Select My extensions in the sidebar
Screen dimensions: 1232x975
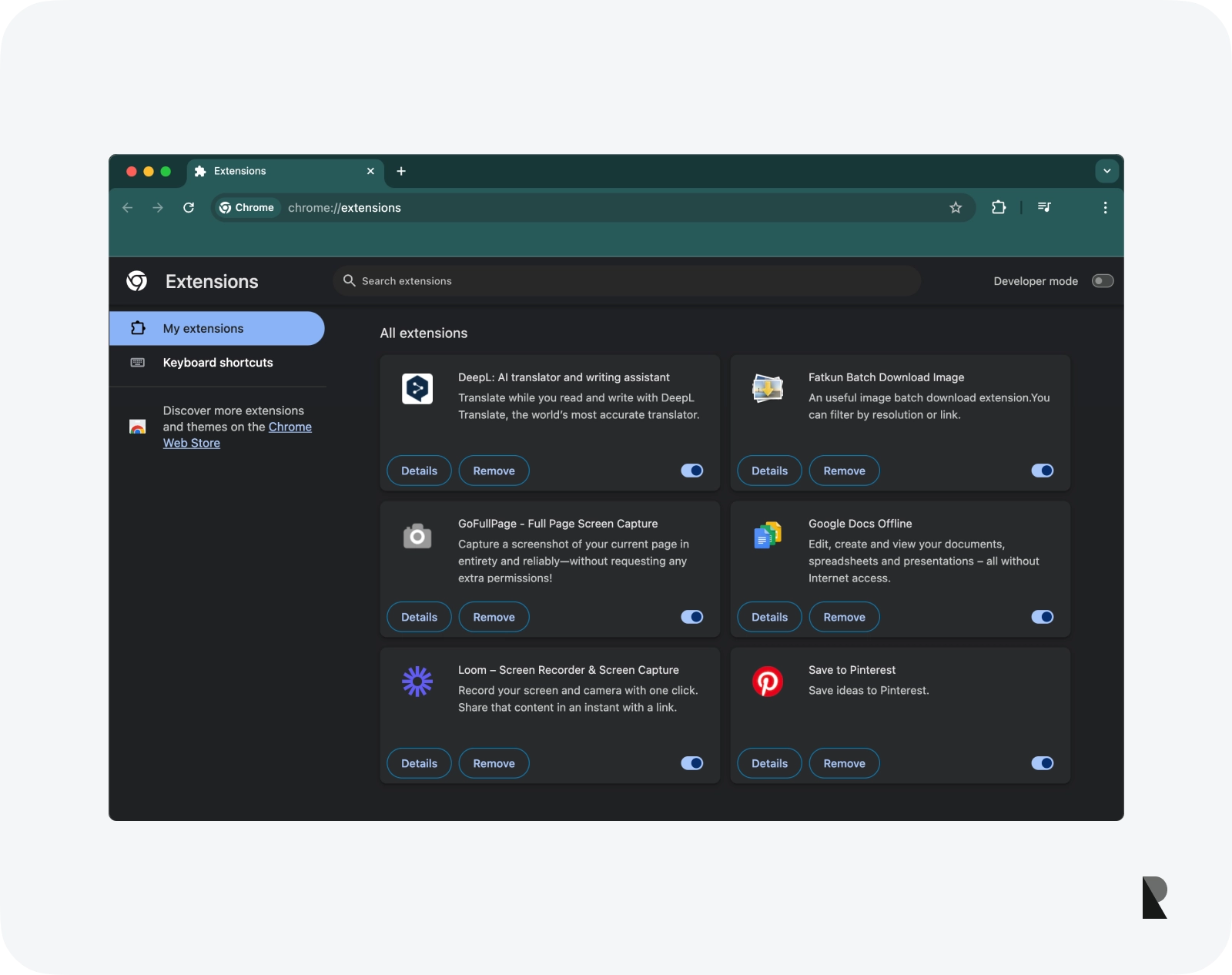pyautogui.click(x=216, y=328)
